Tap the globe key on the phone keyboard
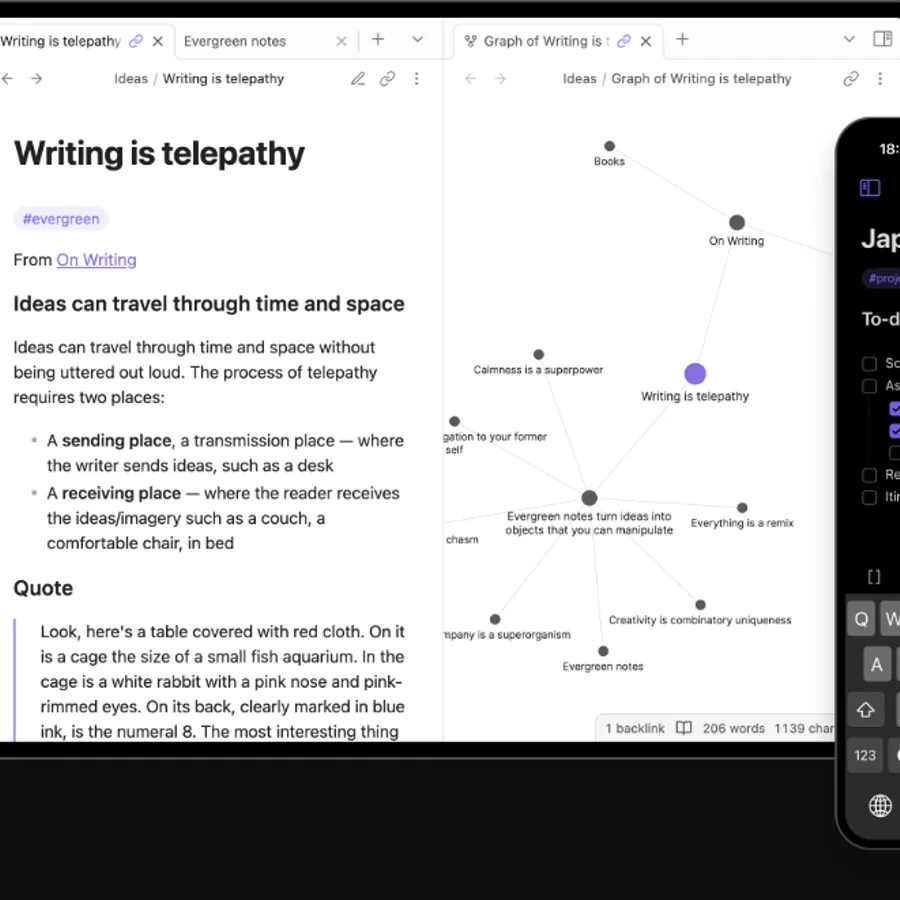Viewport: 900px width, 900px height. tap(880, 805)
